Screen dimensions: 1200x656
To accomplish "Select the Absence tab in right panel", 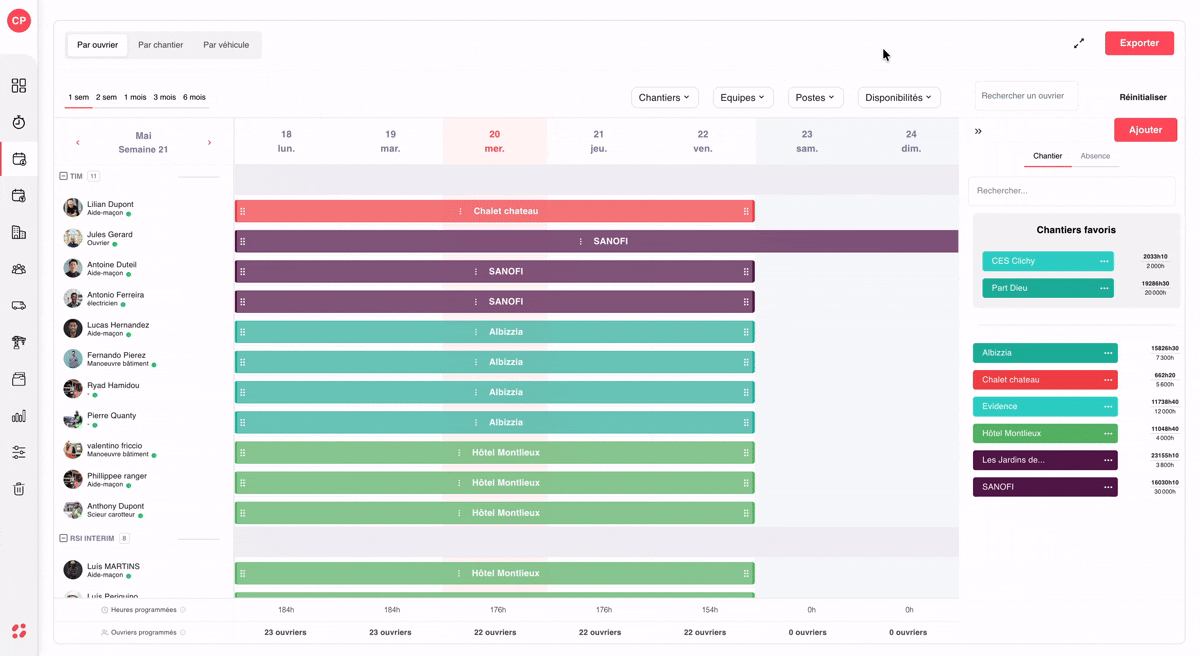I will click(x=1095, y=156).
